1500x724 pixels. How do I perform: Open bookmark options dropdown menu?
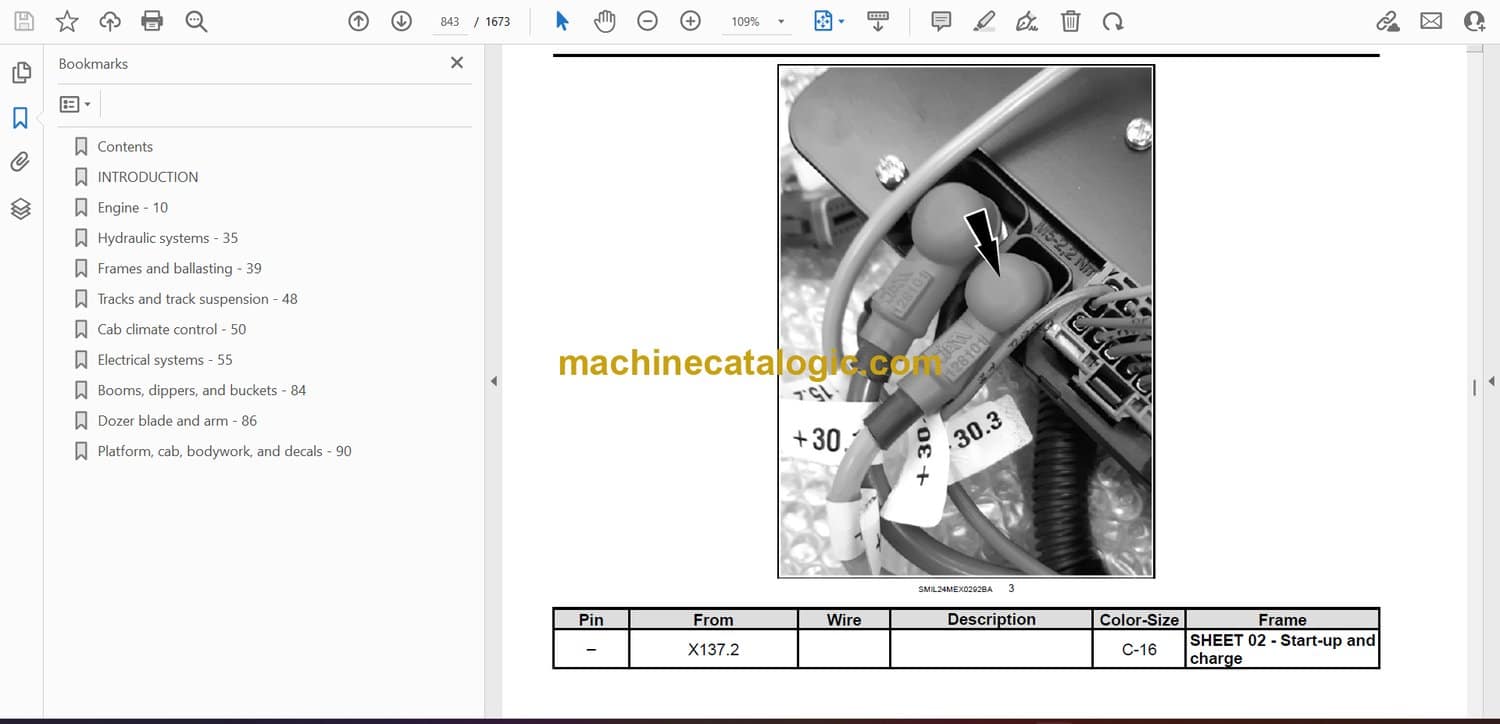pos(75,104)
